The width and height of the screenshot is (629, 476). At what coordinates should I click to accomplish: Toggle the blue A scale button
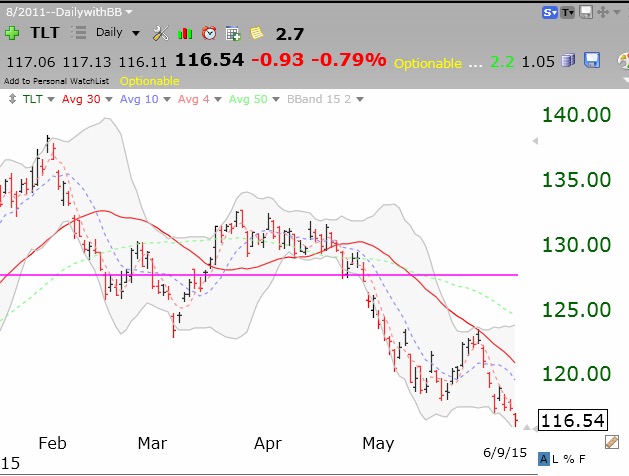(x=544, y=459)
